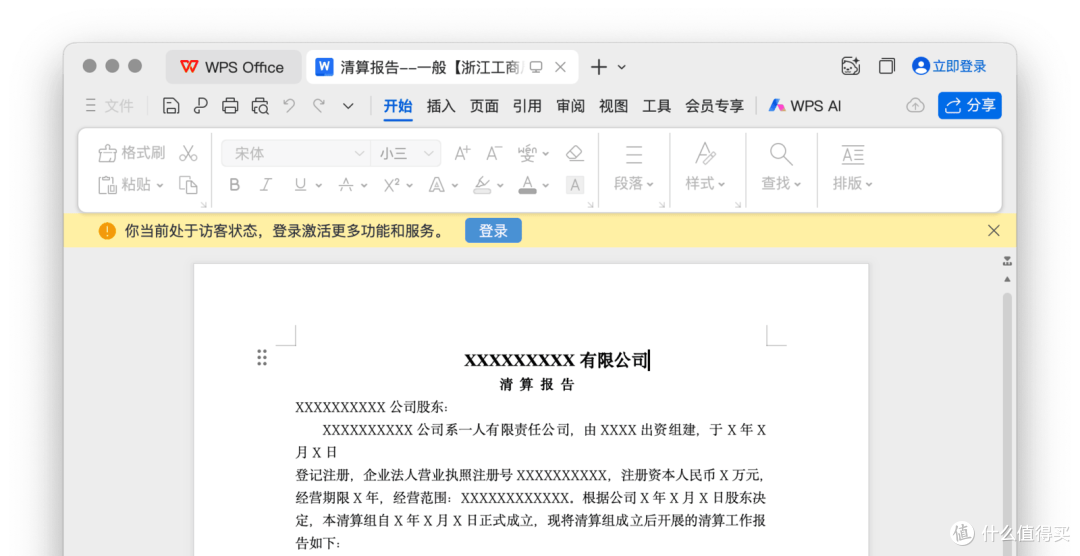Click the Paragraph 段落 icon
Viewport: 1080px width, 556px height.
(634, 154)
